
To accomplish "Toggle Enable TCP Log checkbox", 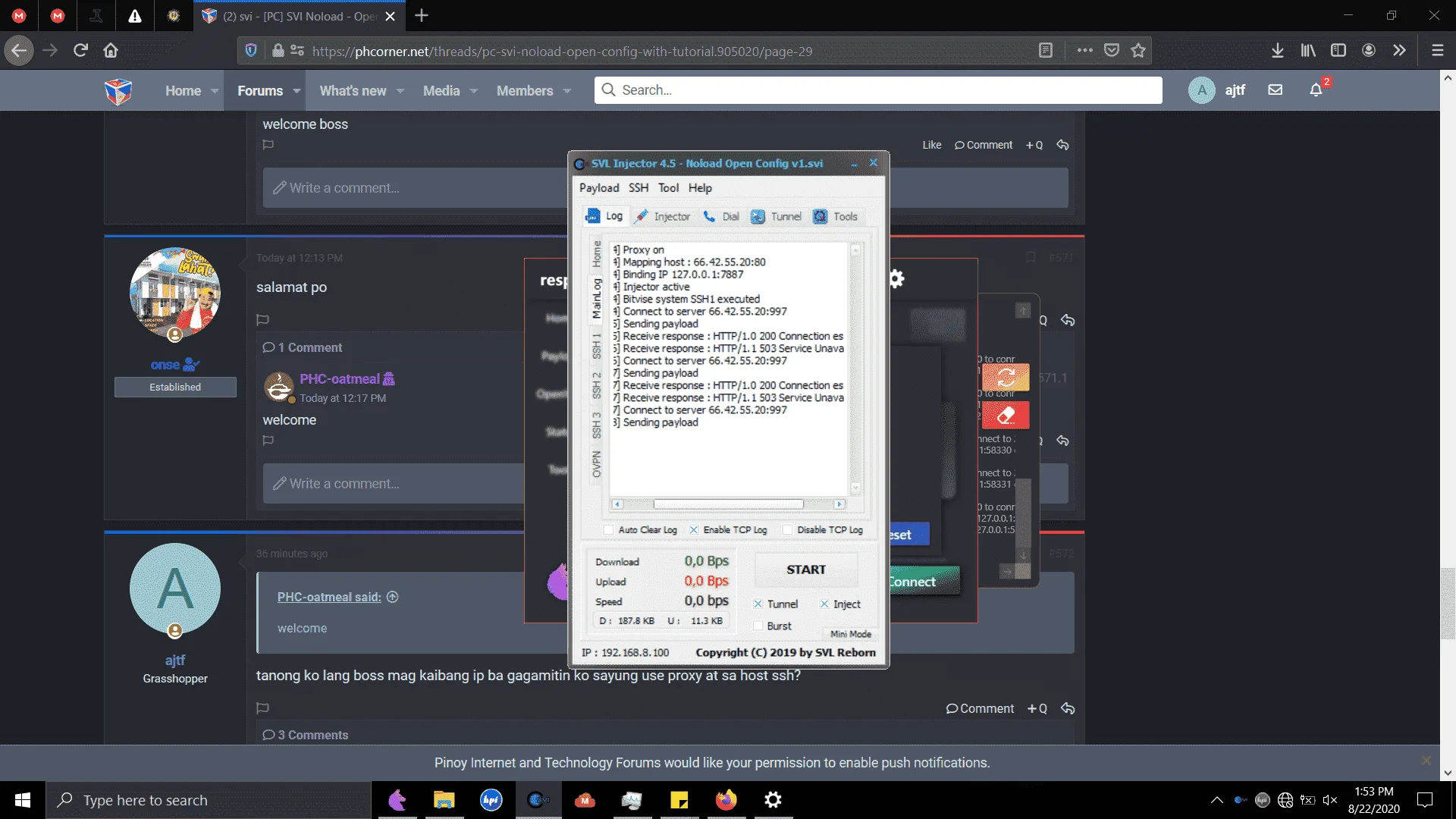I will 694,530.
